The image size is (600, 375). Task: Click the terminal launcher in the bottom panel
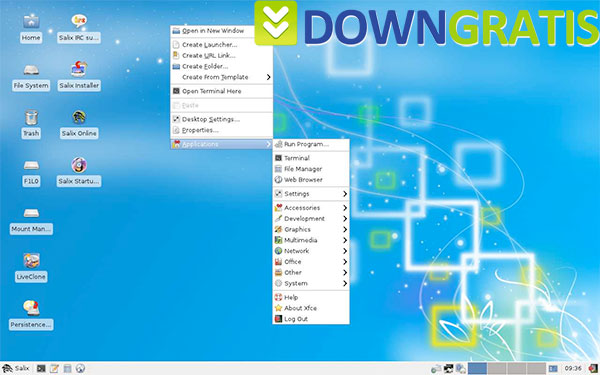click(41, 368)
